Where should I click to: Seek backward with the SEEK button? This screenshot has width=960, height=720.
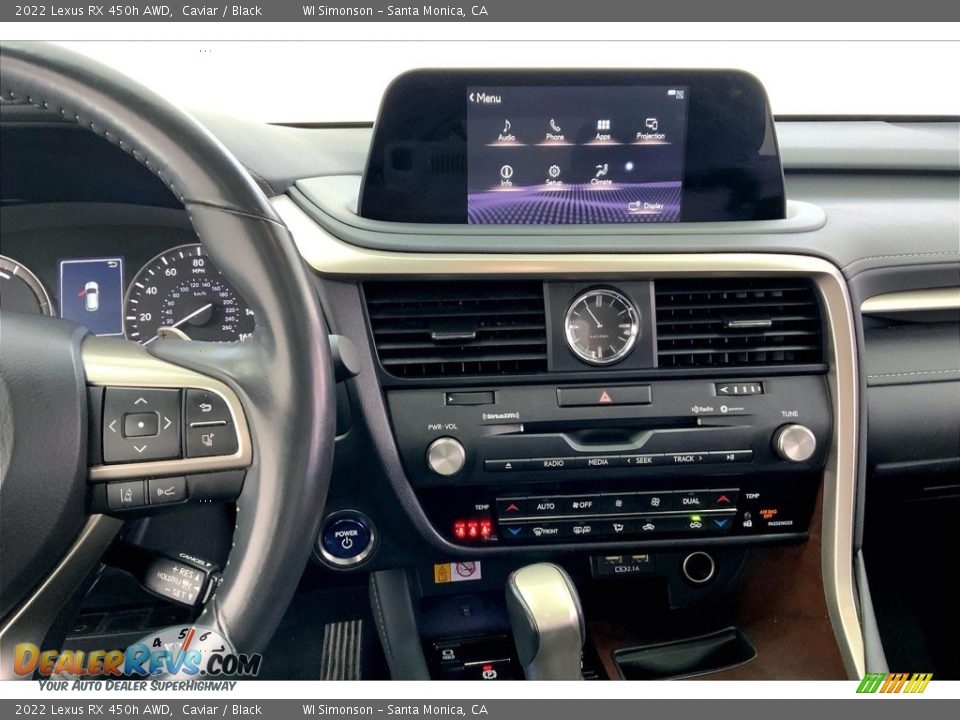tap(641, 460)
